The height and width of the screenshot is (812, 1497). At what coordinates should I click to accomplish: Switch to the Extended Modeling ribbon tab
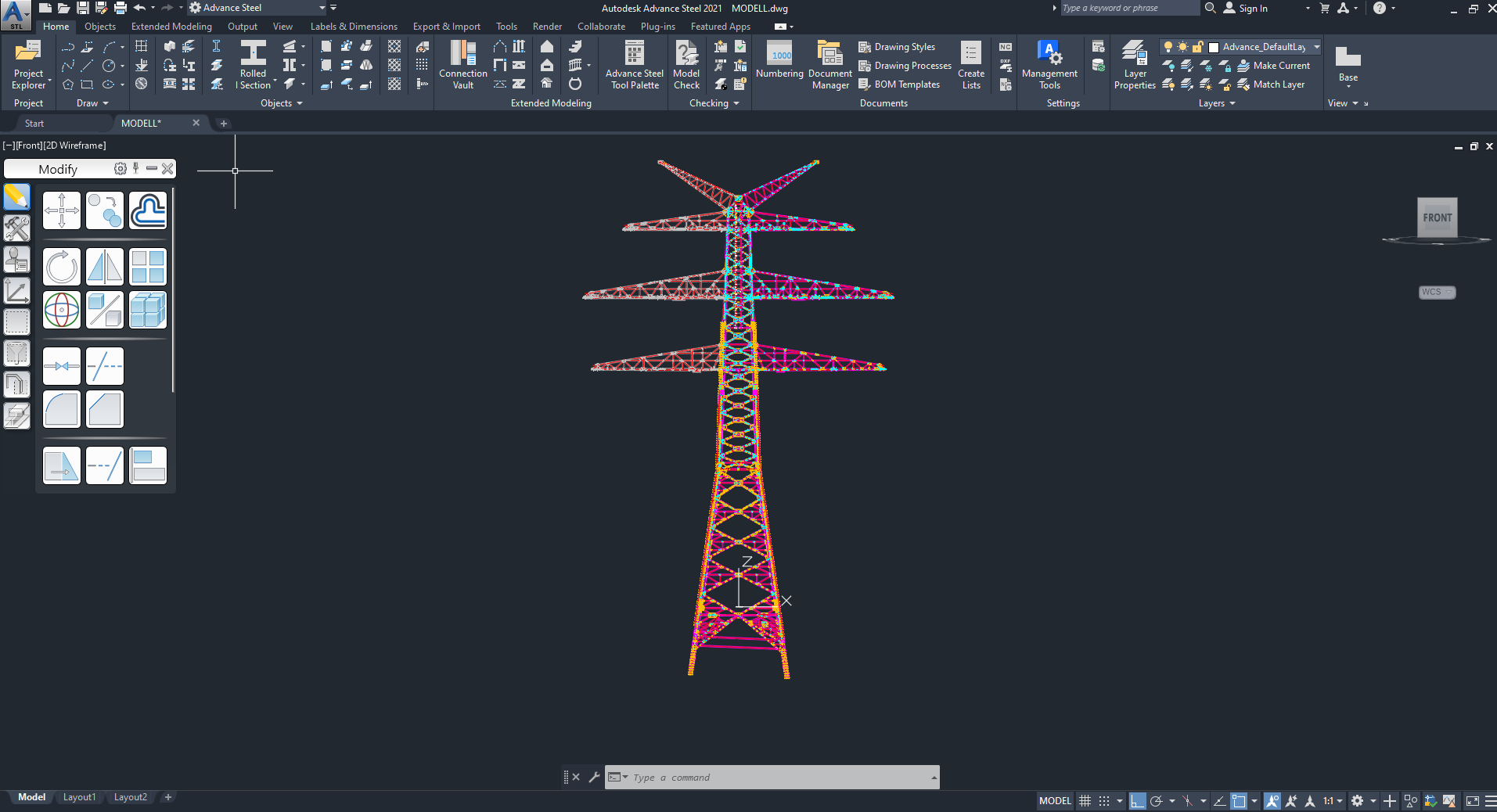171,27
